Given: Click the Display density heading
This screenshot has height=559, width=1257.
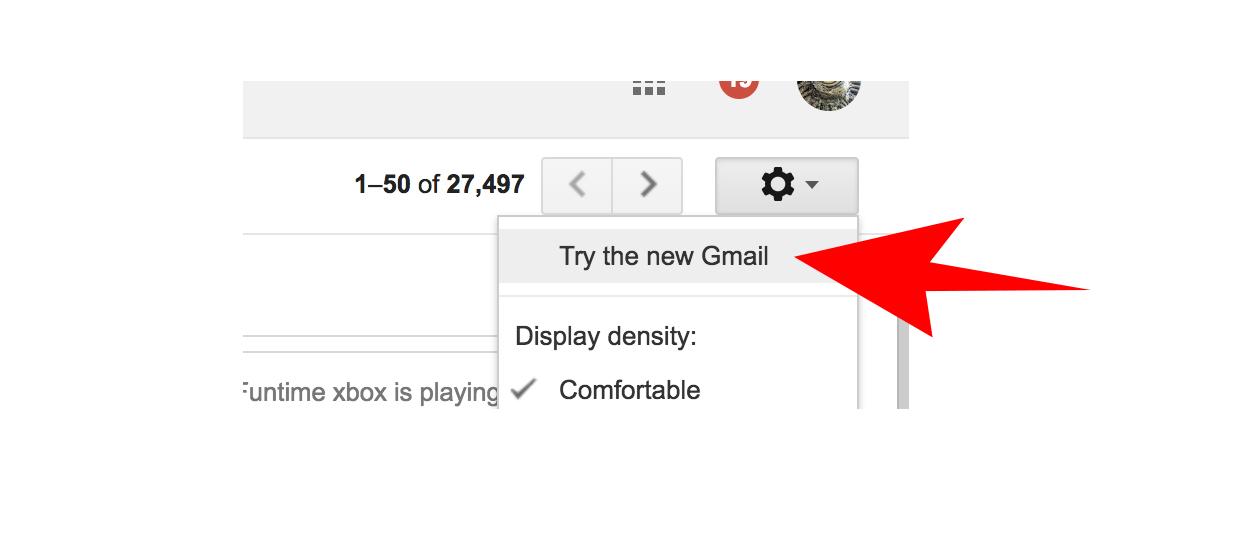Looking at the screenshot, I should [x=606, y=336].
